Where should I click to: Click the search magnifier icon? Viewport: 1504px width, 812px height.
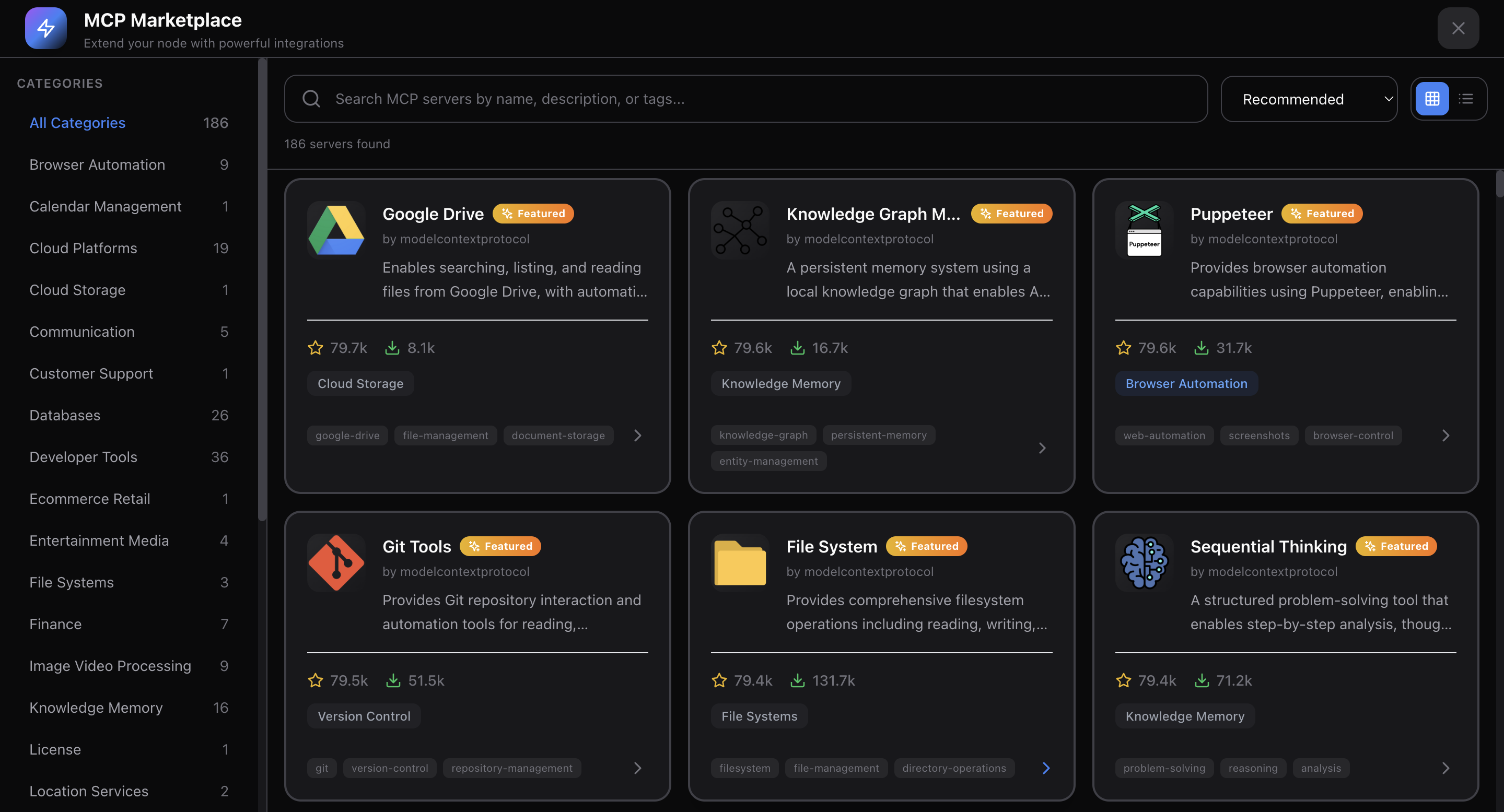[x=311, y=99]
